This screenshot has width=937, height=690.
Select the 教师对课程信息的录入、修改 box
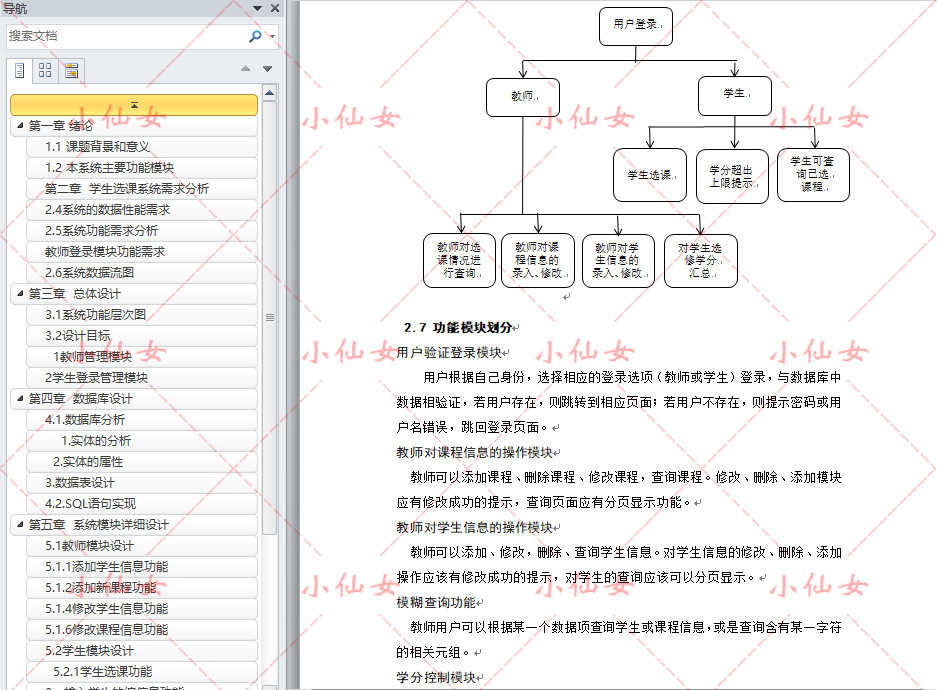[x=538, y=260]
